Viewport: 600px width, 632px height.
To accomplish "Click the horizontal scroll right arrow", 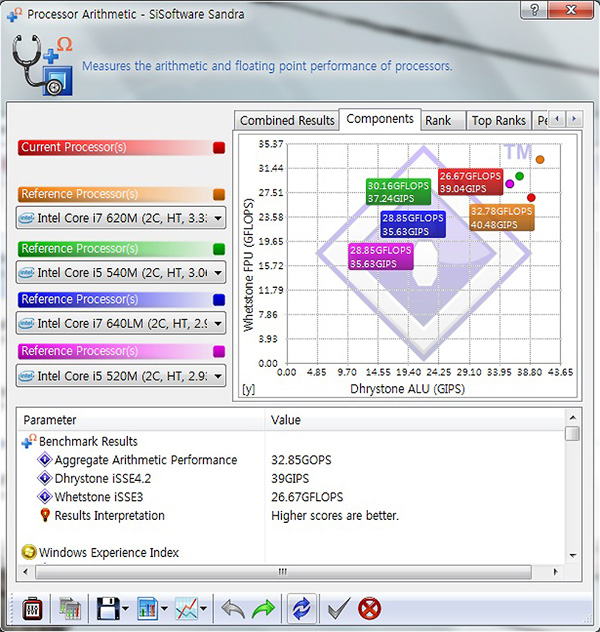I will pos(556,572).
